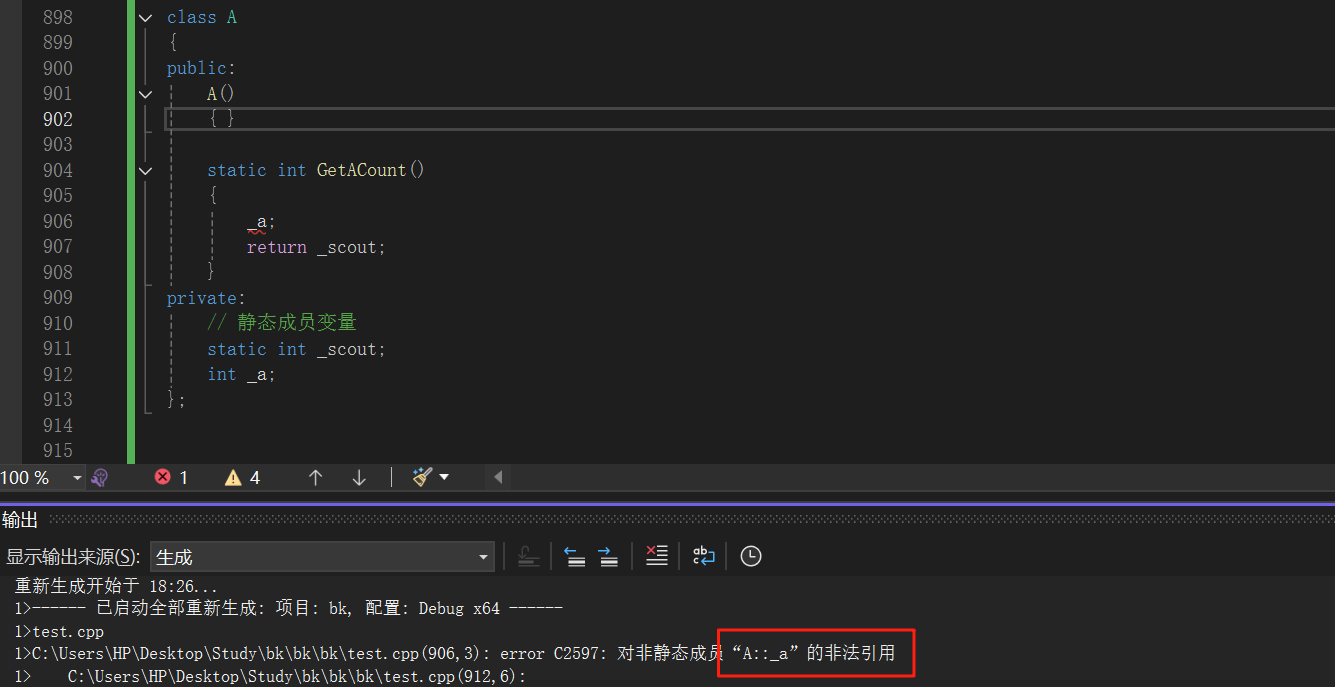Click 'static int GetACount()' declaration
Screen dimensions: 1335x687
pos(316,170)
